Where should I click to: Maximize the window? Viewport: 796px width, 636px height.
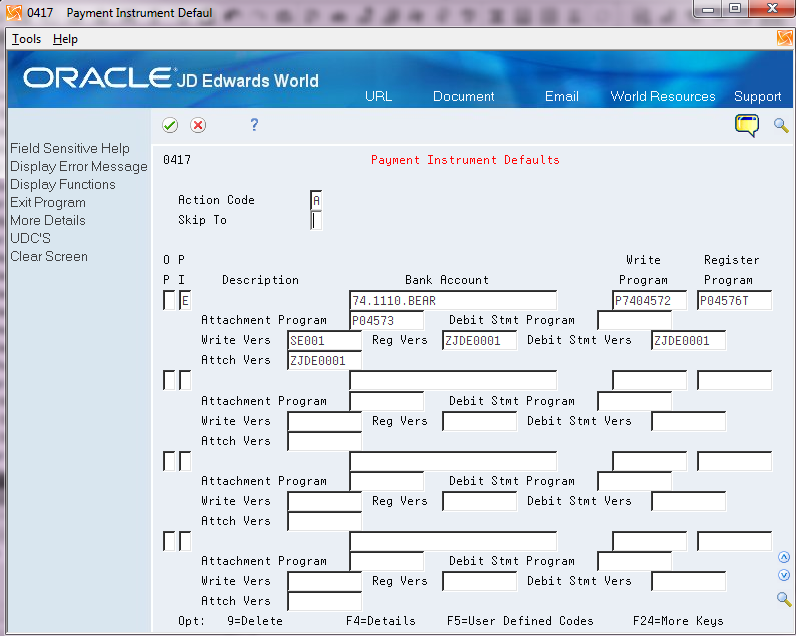(735, 8)
